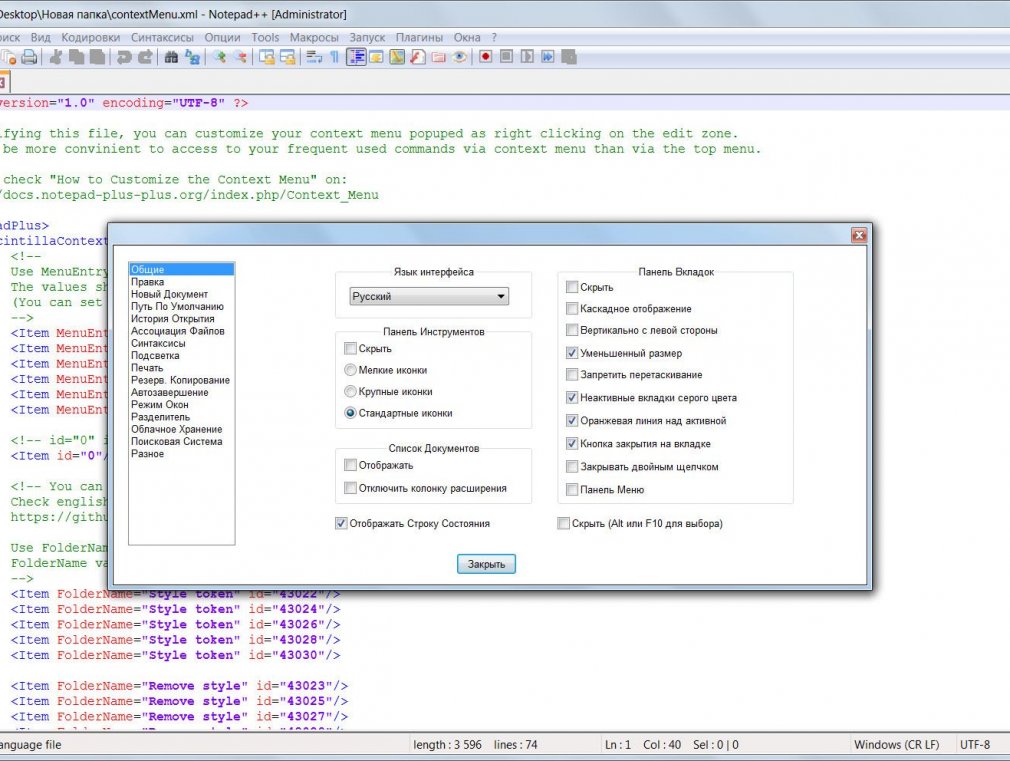Select the Стандартные иконки radio button
This screenshot has height=761, width=1010.
[350, 413]
